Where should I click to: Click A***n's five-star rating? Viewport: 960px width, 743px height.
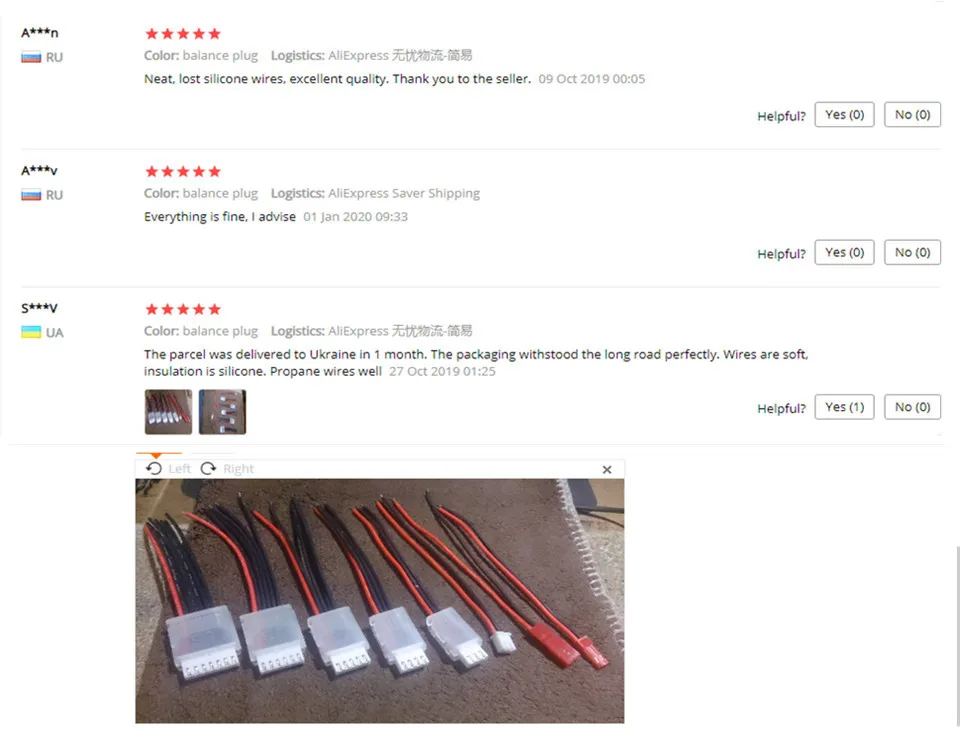pos(182,34)
